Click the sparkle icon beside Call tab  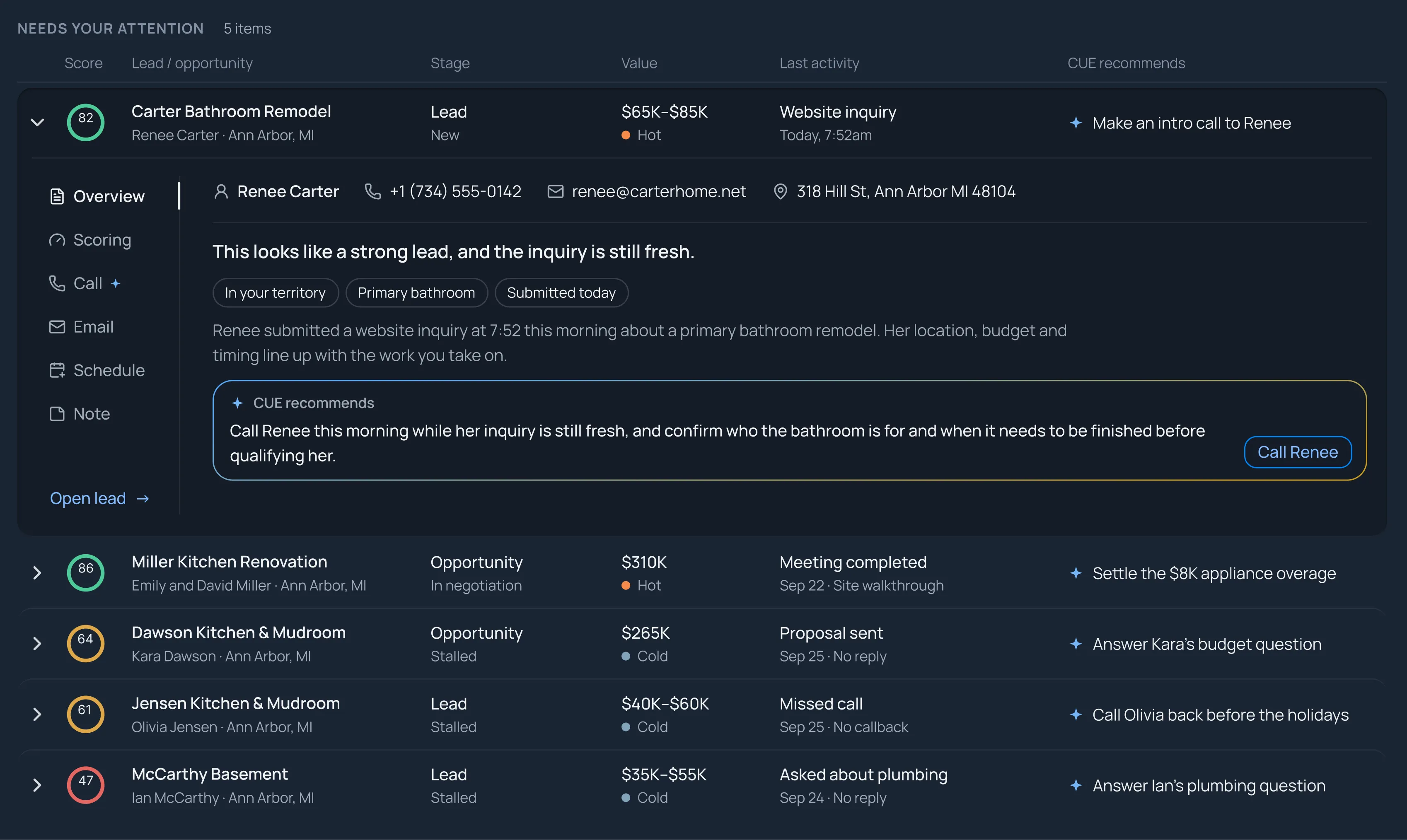click(116, 284)
